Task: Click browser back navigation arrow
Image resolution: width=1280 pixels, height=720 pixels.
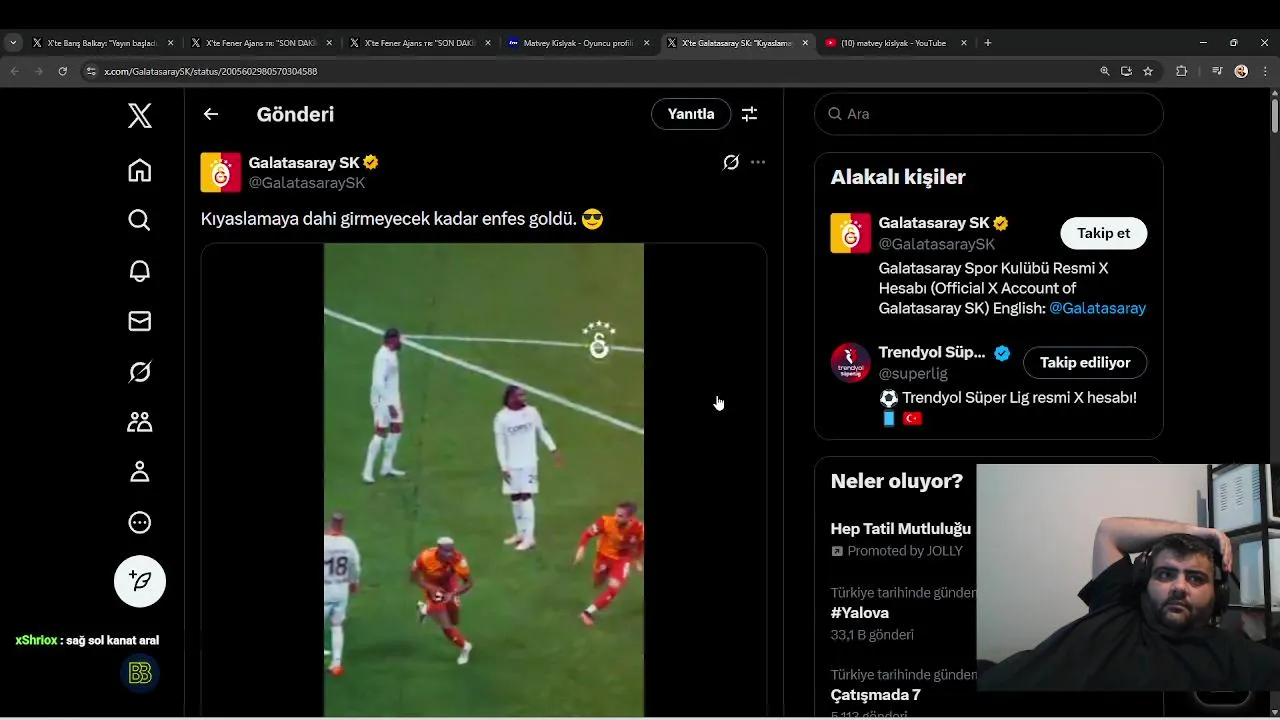Action: click(14, 71)
